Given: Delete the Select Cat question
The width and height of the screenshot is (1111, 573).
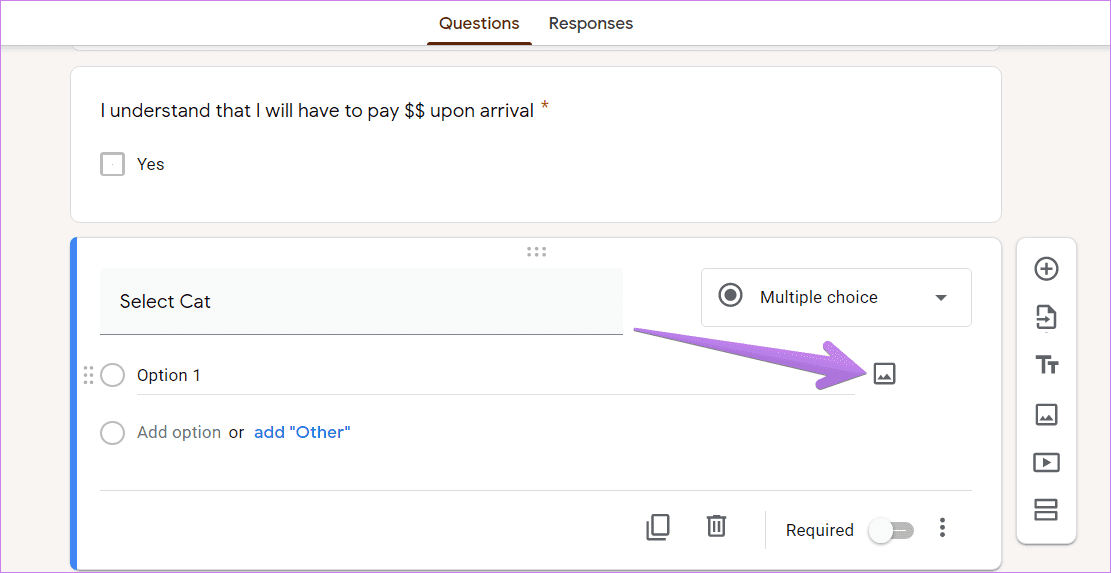Looking at the screenshot, I should (x=716, y=526).
